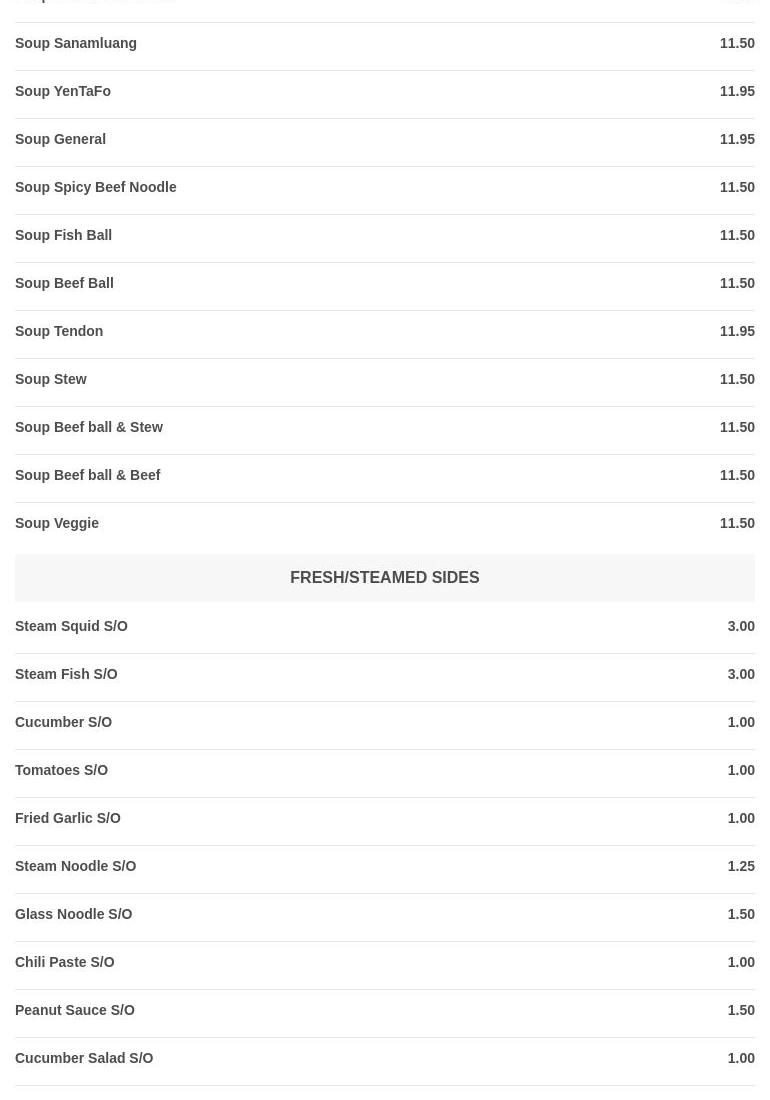The height and width of the screenshot is (1100, 770).
Task: Click the Peanut Sauce S/O entry
Action: click(75, 1011)
